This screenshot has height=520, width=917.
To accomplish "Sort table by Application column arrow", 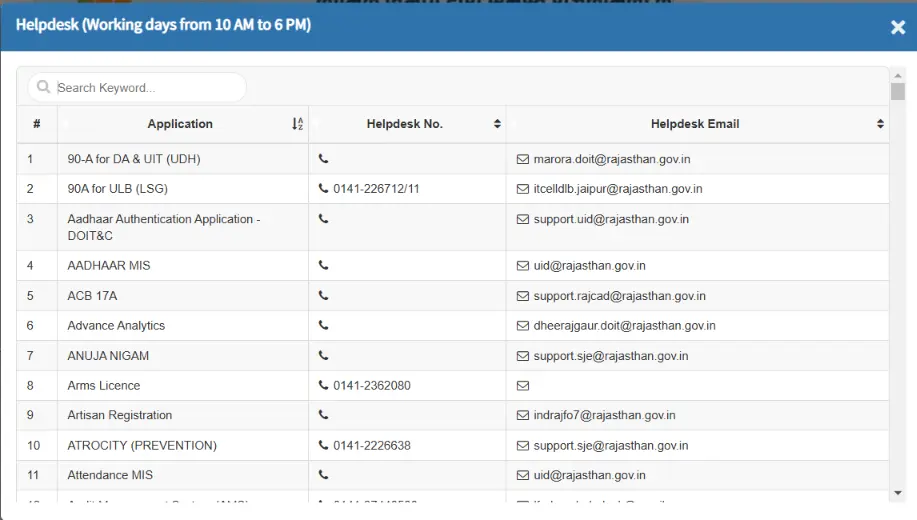I will 297,124.
